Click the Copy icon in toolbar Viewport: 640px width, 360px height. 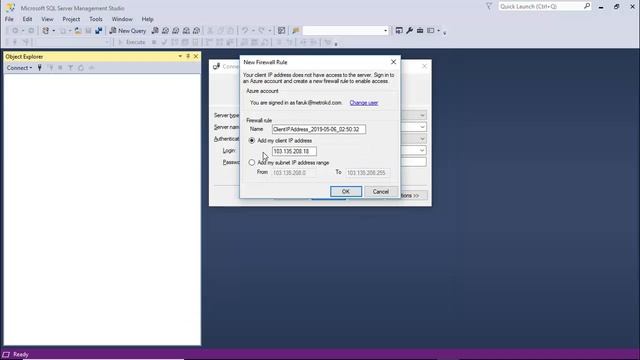[x=220, y=31]
